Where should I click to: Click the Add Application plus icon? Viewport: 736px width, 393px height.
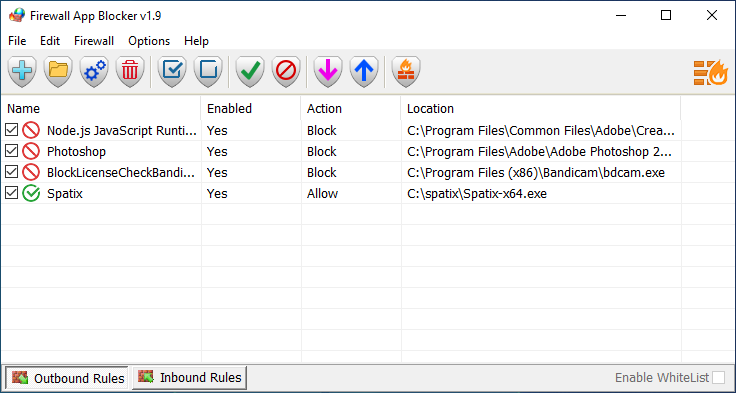click(x=22, y=71)
